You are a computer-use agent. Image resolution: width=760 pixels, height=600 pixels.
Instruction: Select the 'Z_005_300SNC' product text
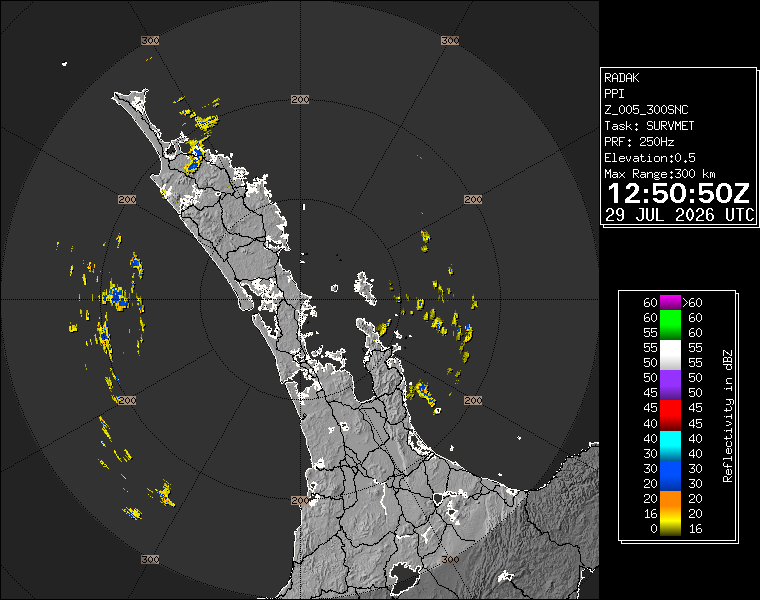646,110
